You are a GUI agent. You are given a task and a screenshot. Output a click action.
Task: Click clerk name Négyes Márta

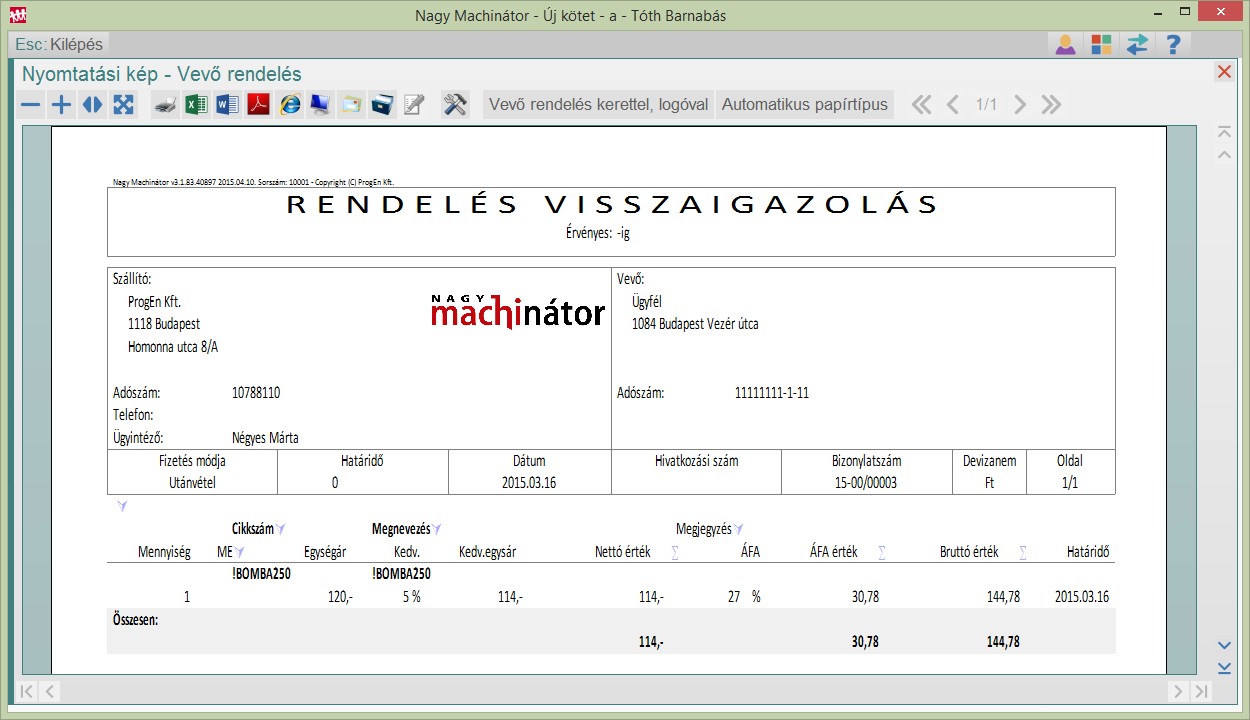point(265,438)
